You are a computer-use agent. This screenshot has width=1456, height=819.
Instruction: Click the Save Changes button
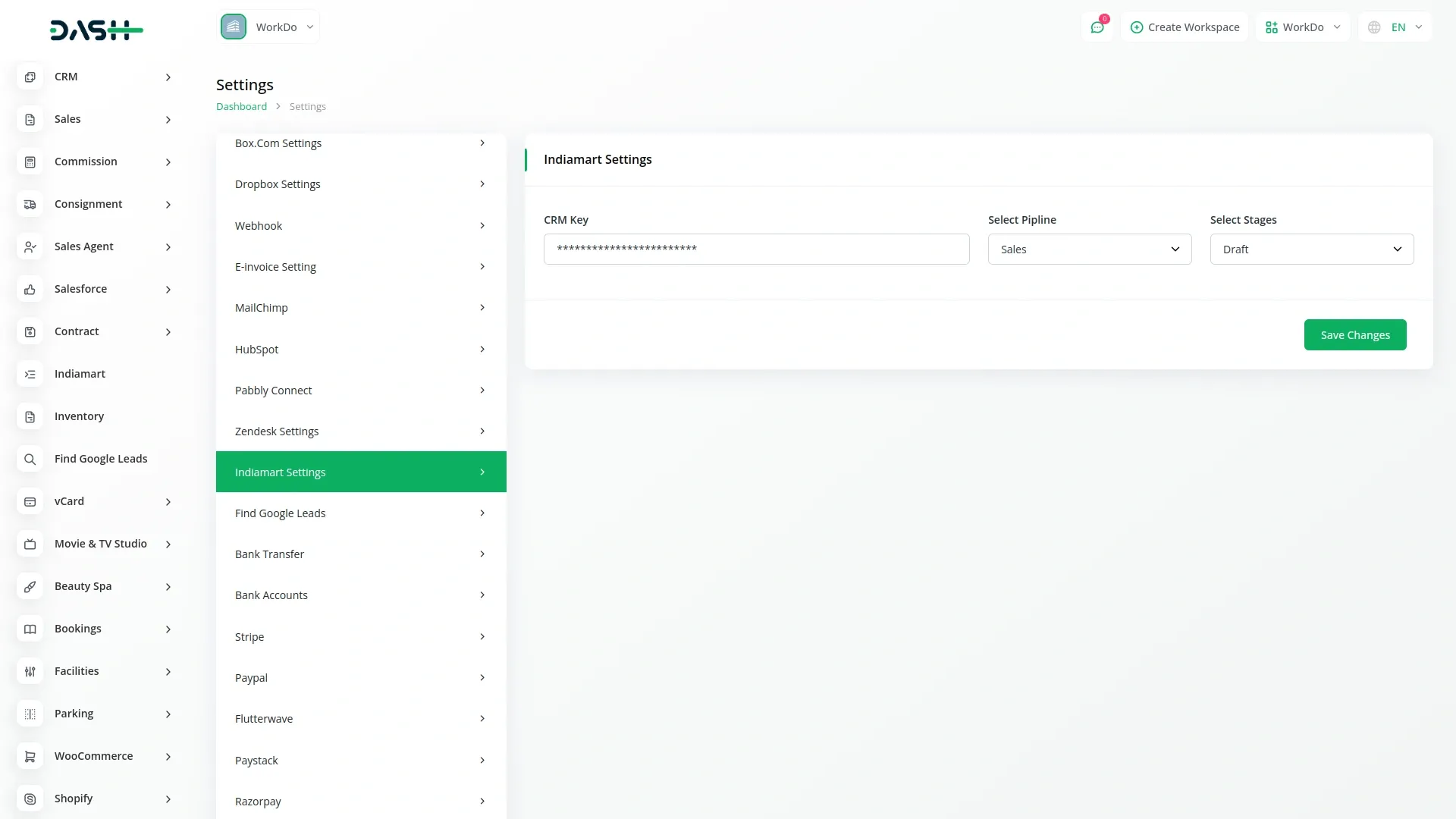point(1354,335)
